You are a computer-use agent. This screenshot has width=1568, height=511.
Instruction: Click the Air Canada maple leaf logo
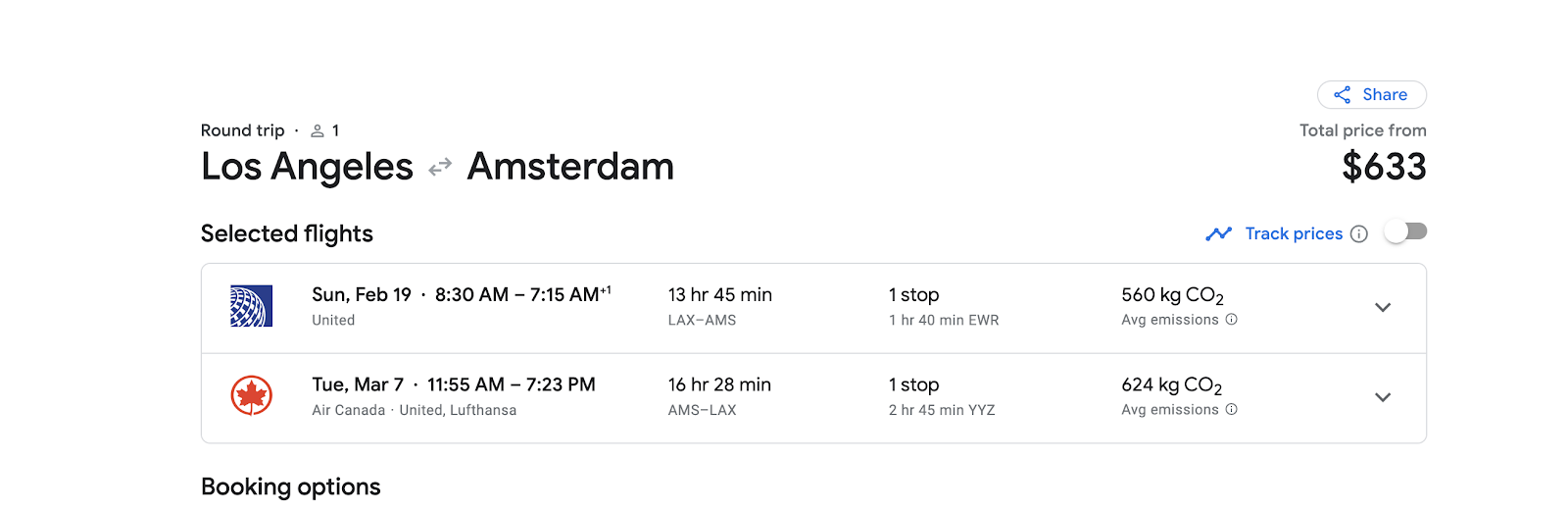[x=251, y=396]
